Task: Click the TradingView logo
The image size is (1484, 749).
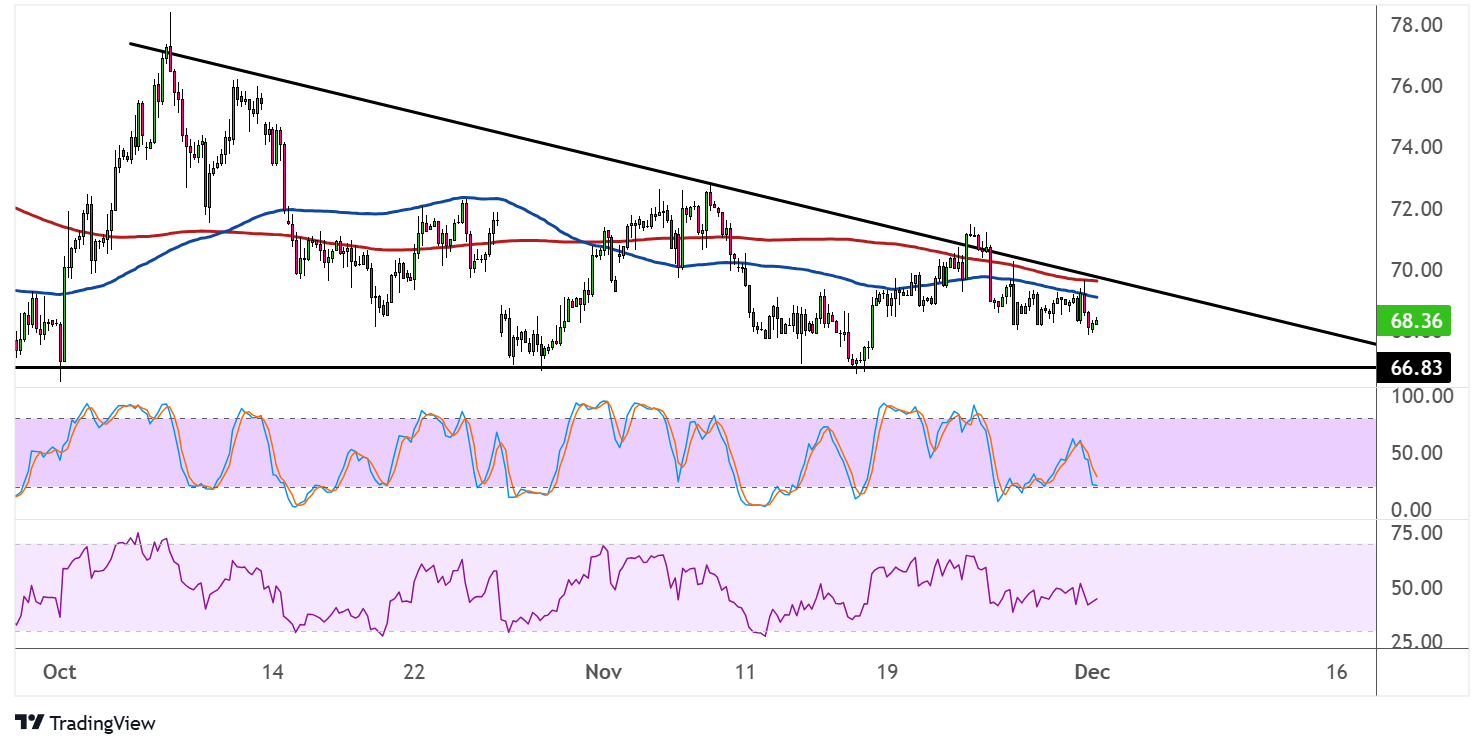Action: (86, 722)
